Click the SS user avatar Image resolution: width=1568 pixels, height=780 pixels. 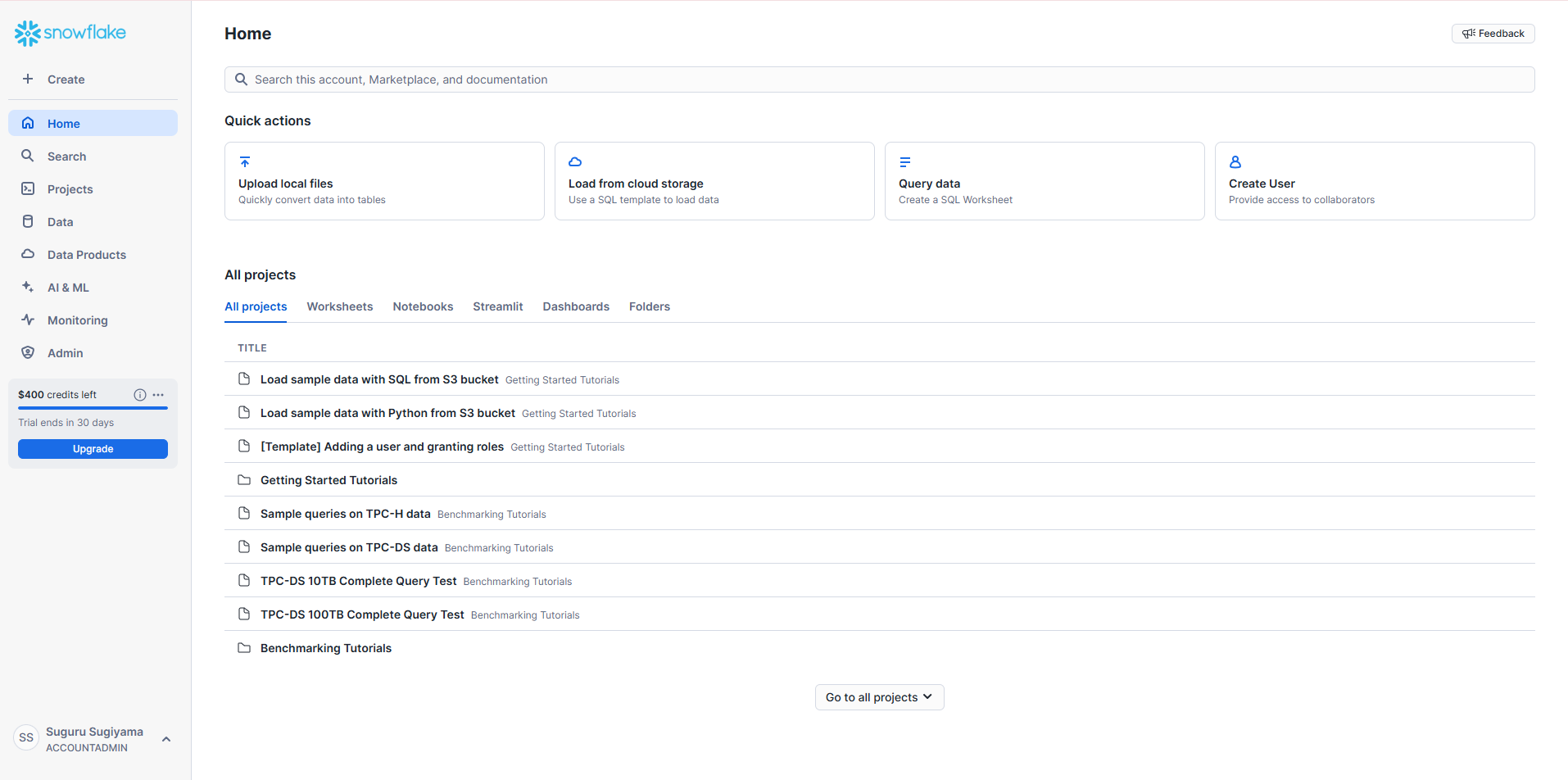pyautogui.click(x=26, y=737)
